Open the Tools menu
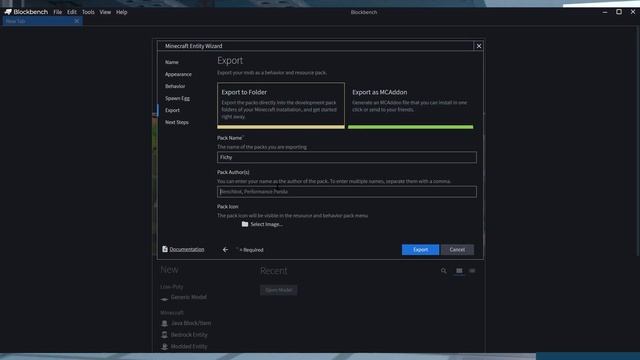The image size is (640, 360). (88, 12)
